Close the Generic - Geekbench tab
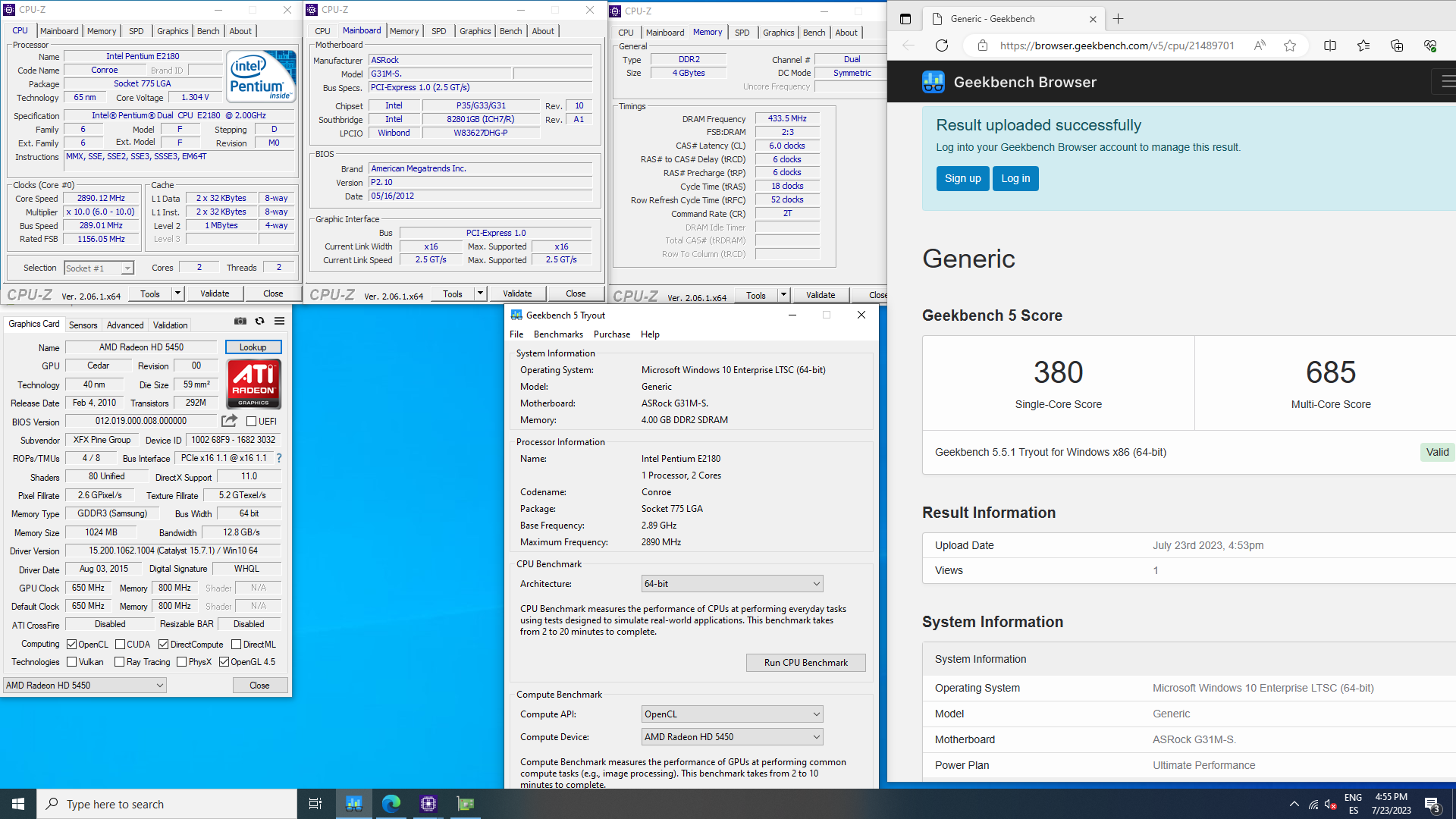 [1093, 19]
